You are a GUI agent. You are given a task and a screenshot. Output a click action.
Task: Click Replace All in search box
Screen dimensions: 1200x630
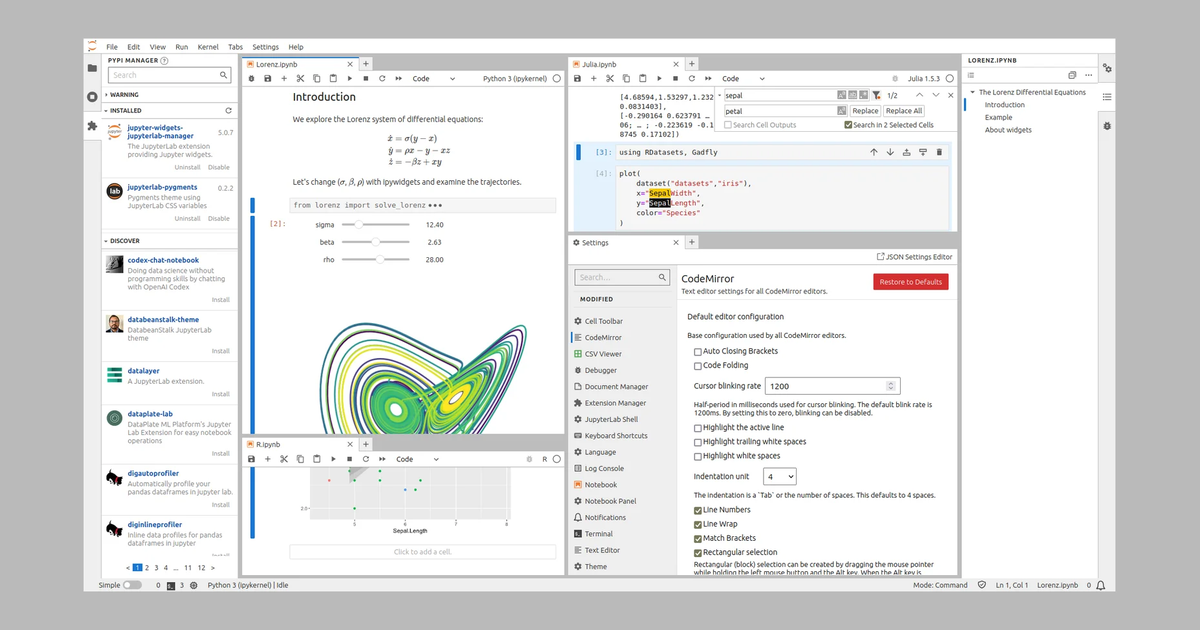[905, 111]
